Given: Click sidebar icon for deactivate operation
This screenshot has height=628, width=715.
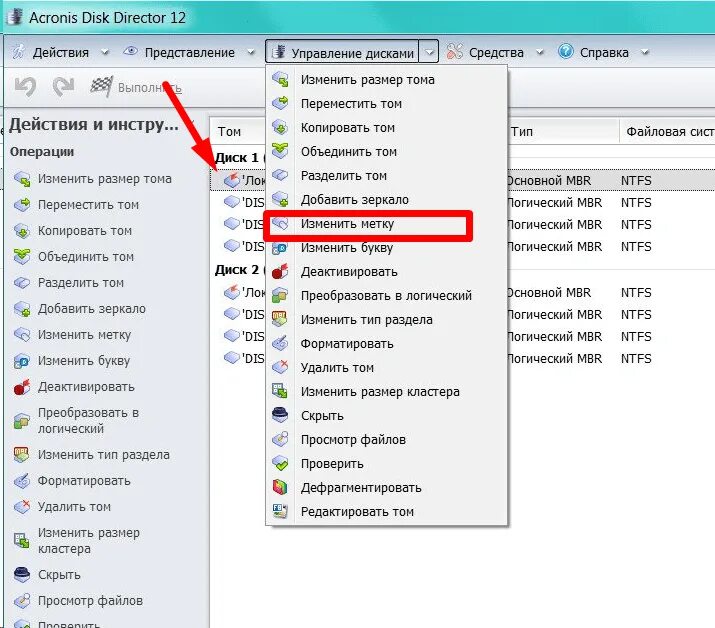Looking at the screenshot, I should point(22,387).
